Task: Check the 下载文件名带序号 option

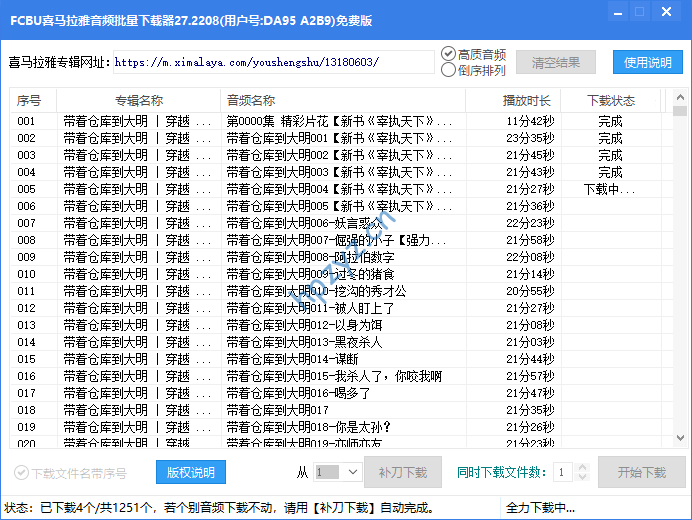Action: click(x=21, y=473)
